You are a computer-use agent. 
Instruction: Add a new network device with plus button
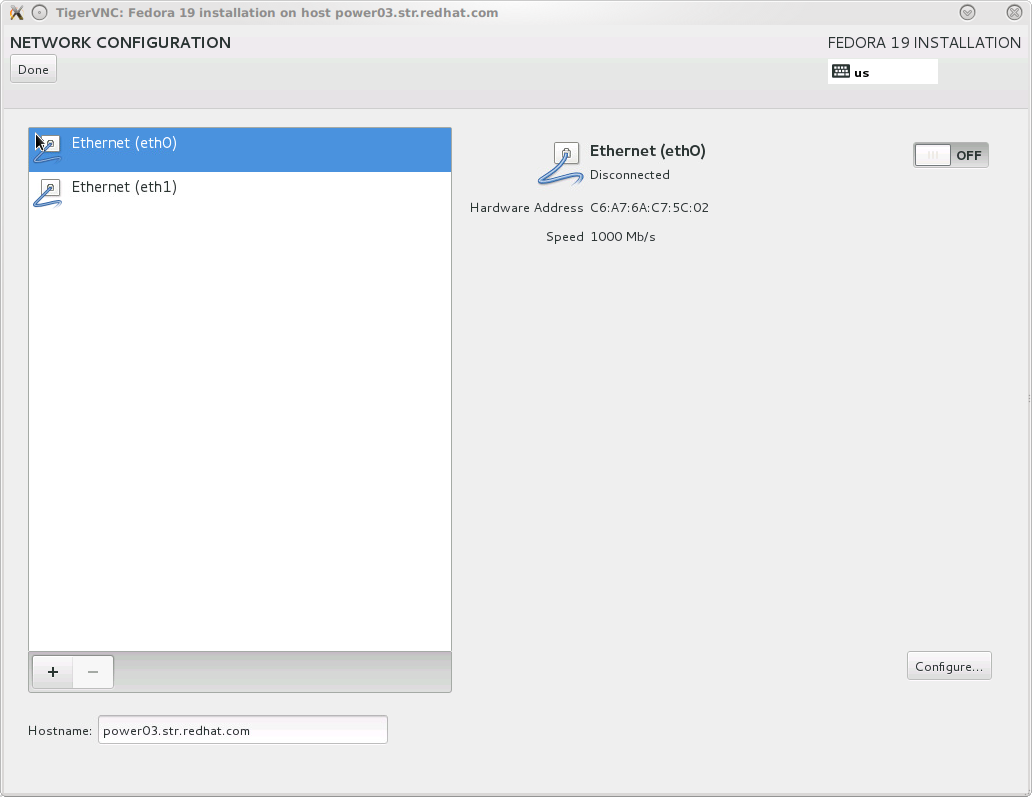53,672
